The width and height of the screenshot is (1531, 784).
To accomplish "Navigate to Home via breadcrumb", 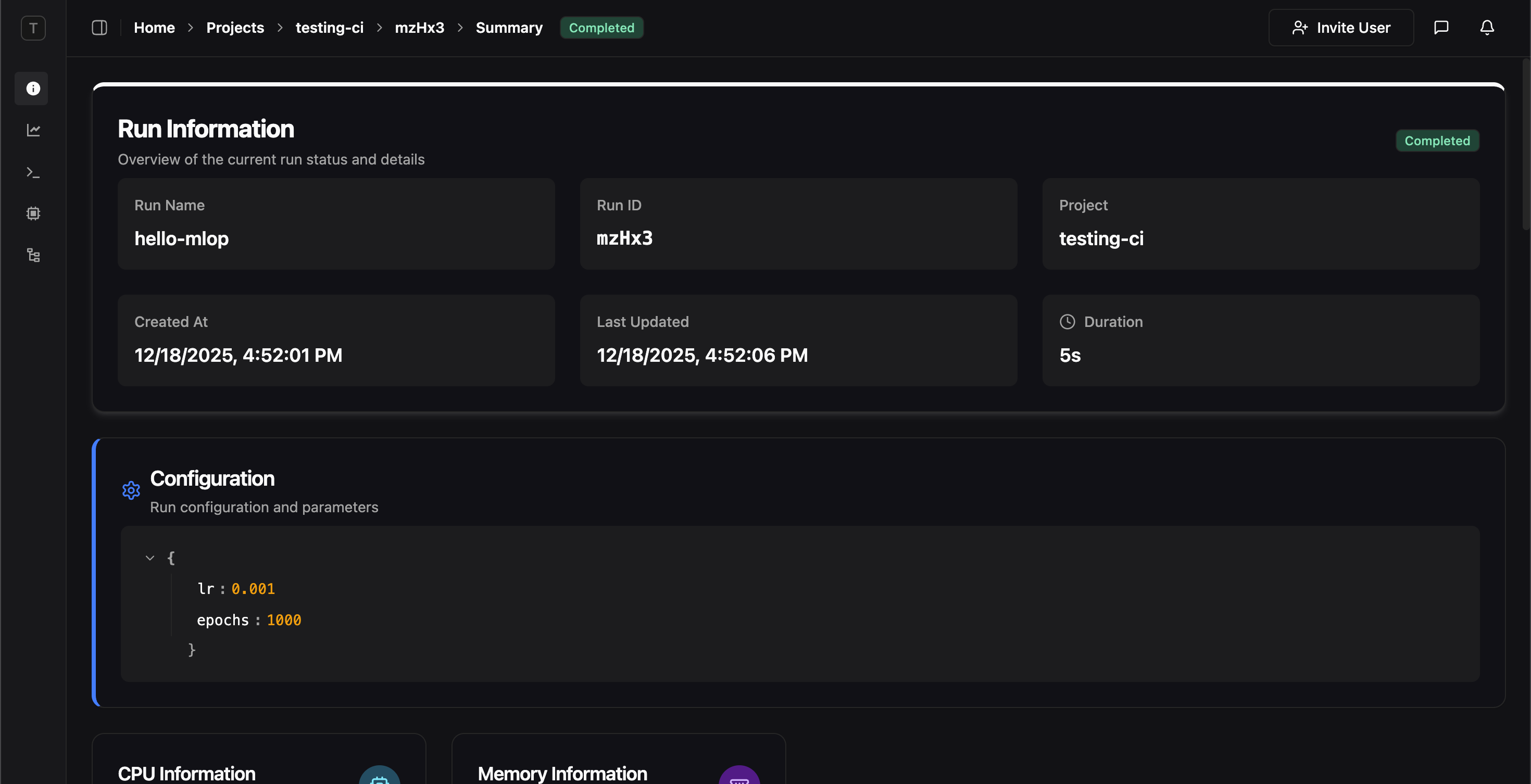I will click(x=154, y=27).
